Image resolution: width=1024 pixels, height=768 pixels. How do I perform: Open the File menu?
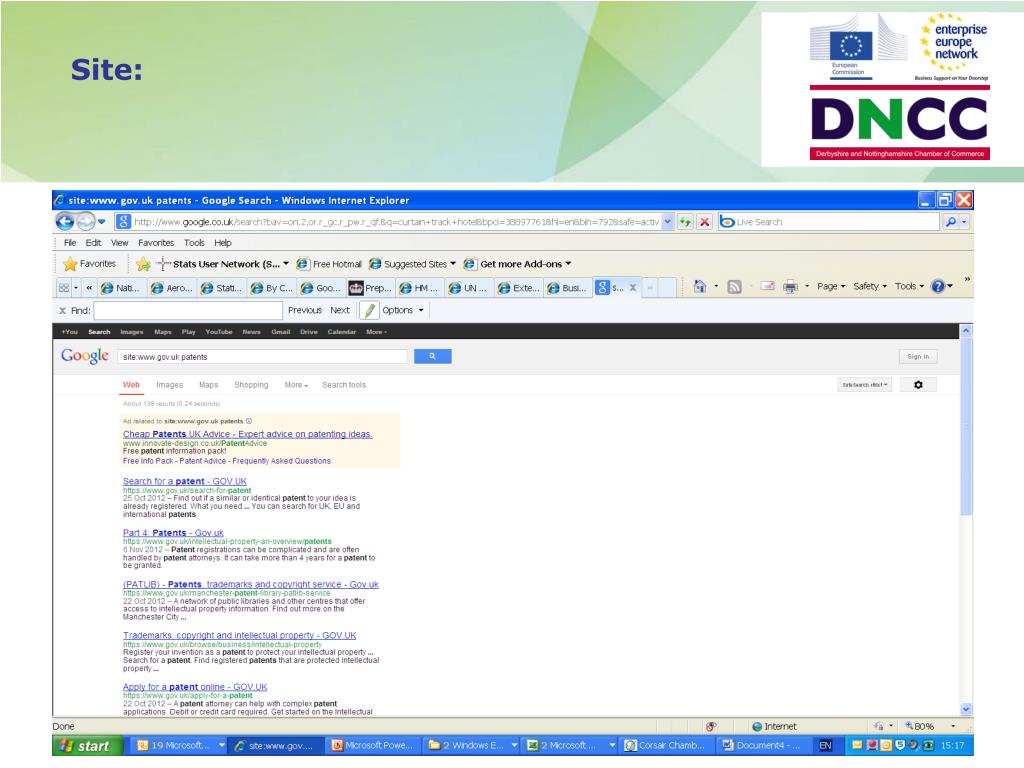(x=70, y=243)
